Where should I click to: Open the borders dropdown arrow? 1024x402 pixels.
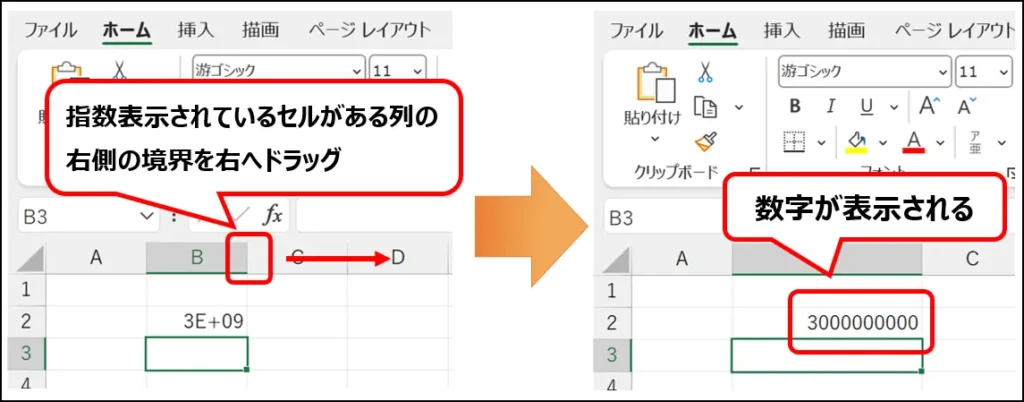pos(821,142)
